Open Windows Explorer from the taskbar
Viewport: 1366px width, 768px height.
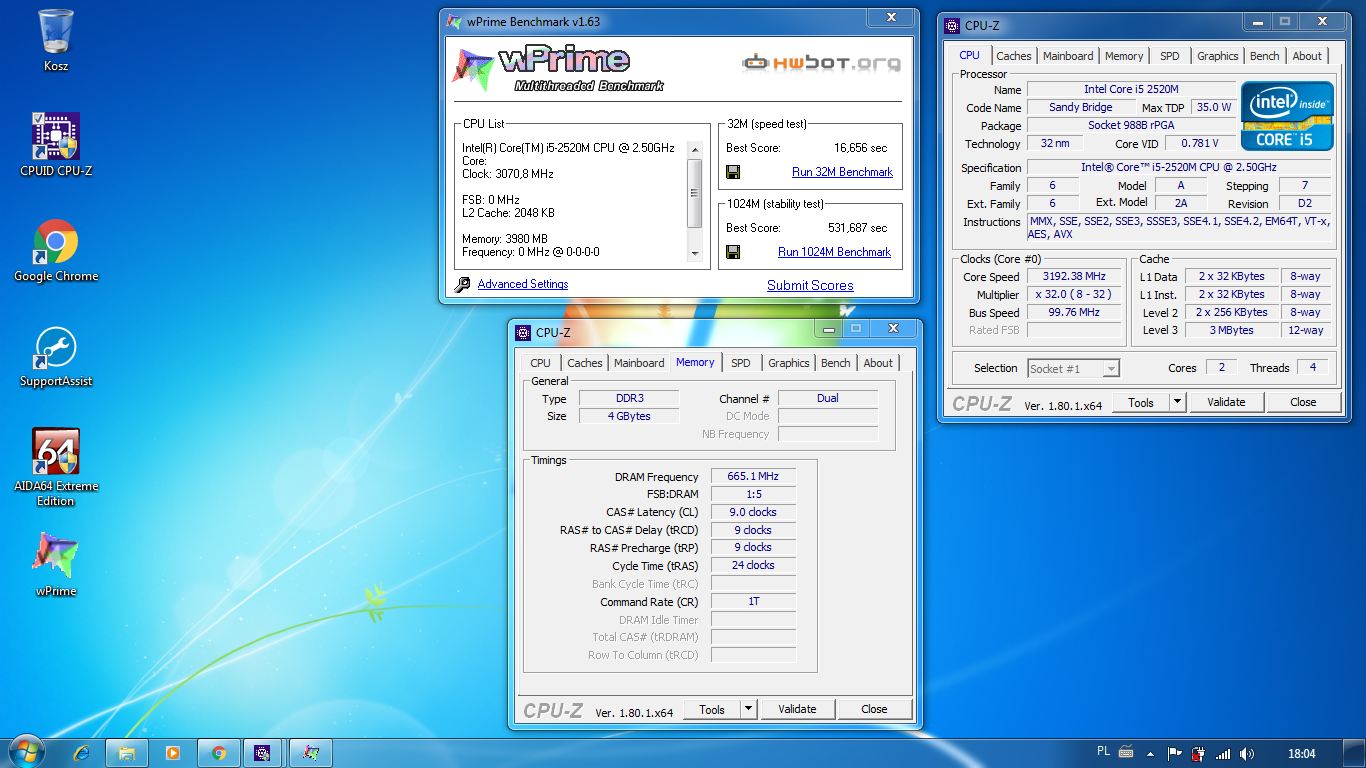pos(127,753)
